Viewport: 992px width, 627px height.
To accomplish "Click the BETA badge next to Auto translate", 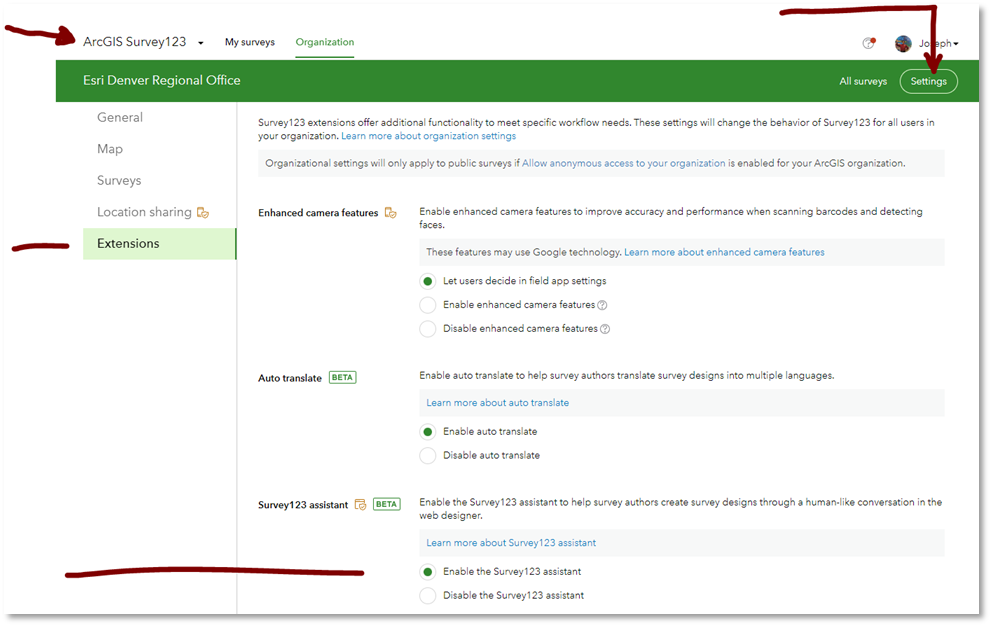I will click(342, 378).
